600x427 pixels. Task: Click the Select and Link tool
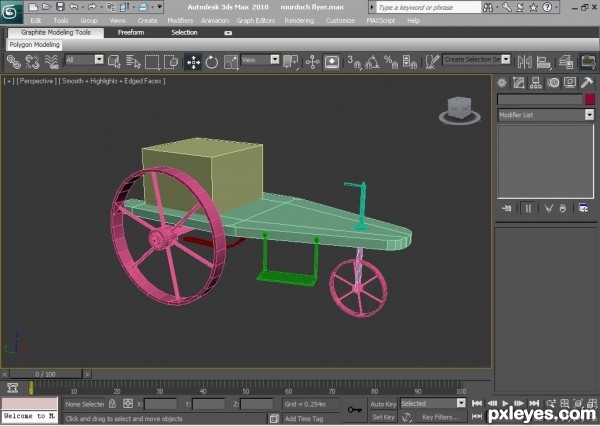coord(14,61)
